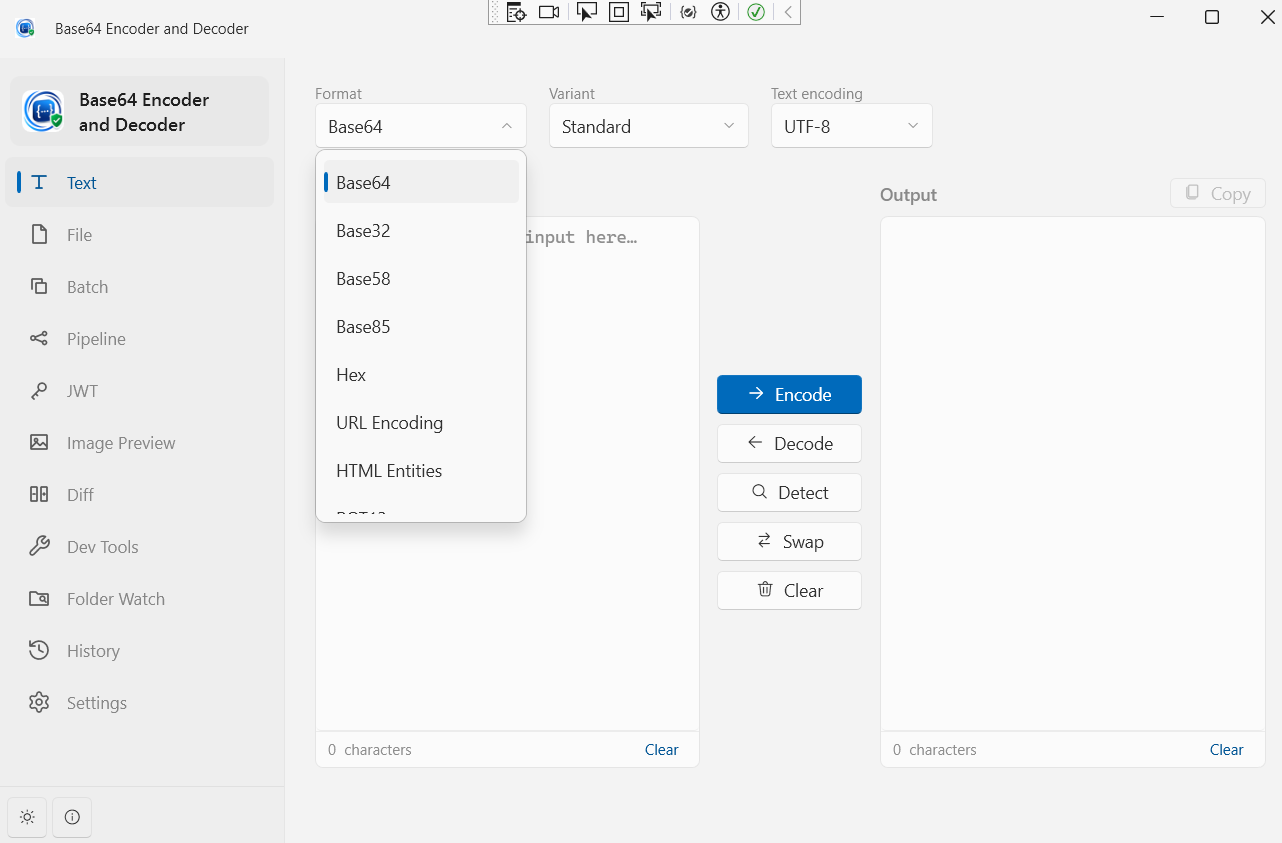Select Base85 in the format list
Image resolution: width=1282 pixels, height=843 pixels.
[x=421, y=327]
